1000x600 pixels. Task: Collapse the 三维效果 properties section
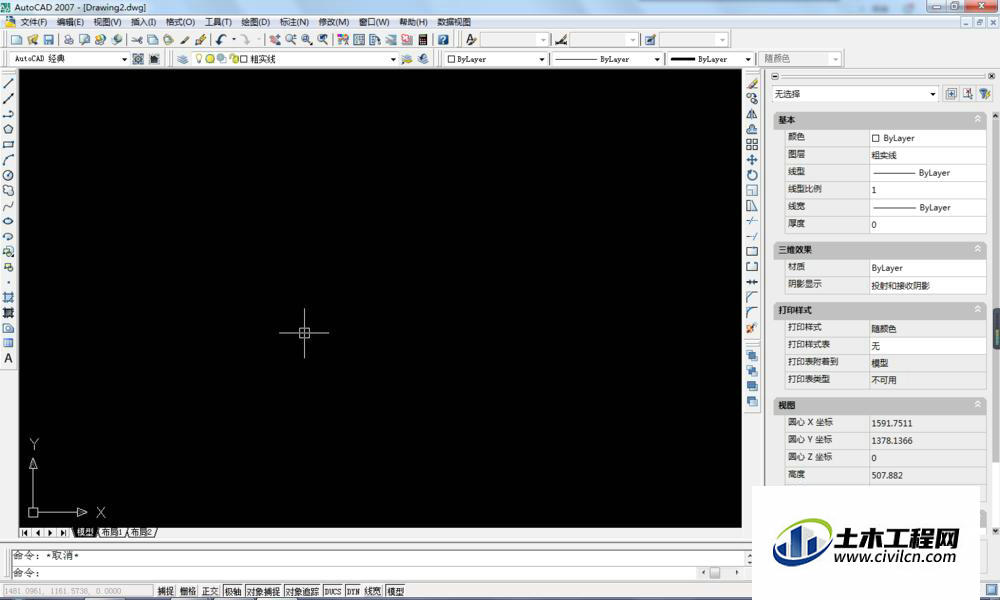977,249
